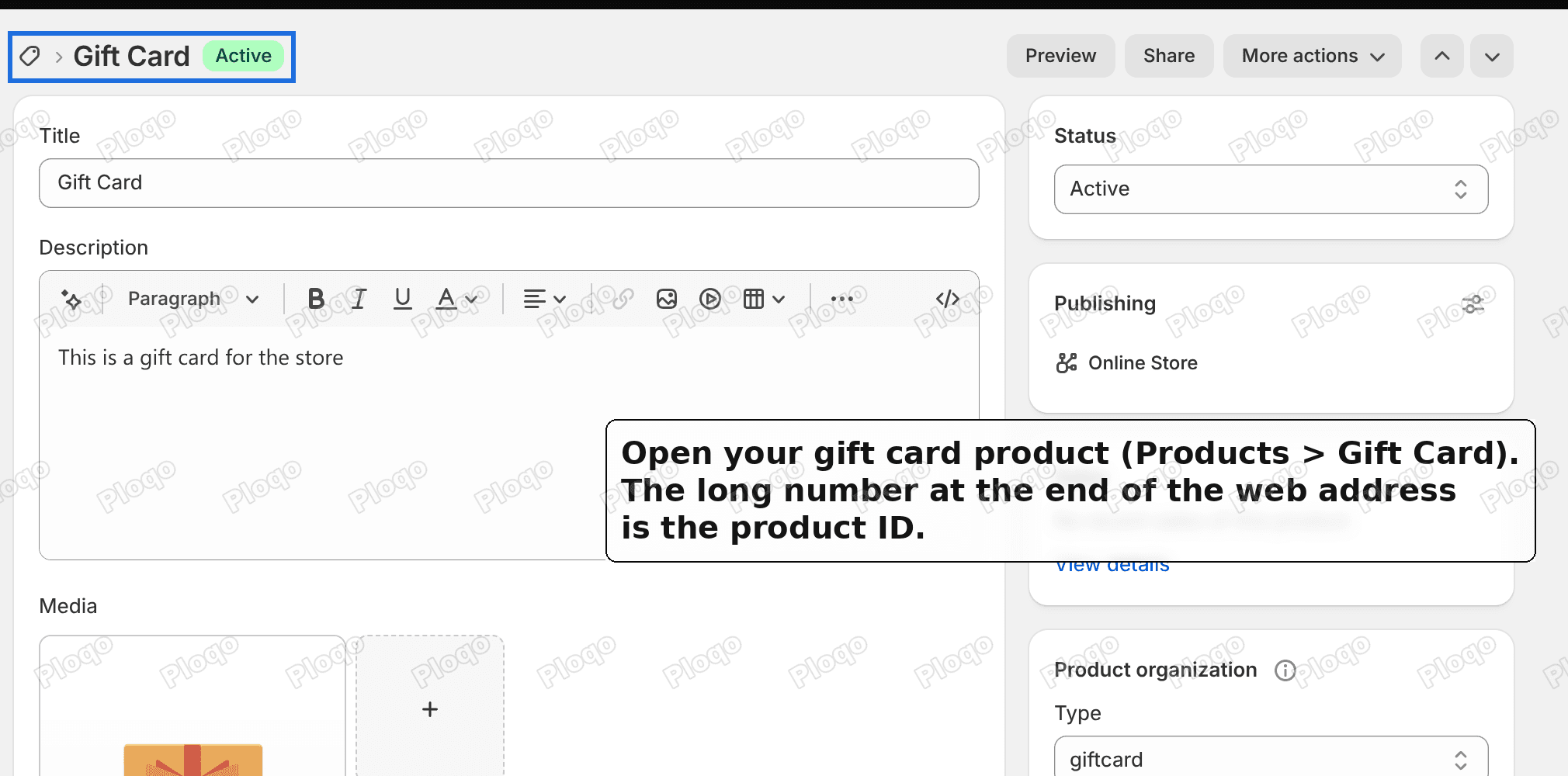This screenshot has width=1568, height=776.
Task: Open the insert table dropdown
Action: (x=764, y=299)
